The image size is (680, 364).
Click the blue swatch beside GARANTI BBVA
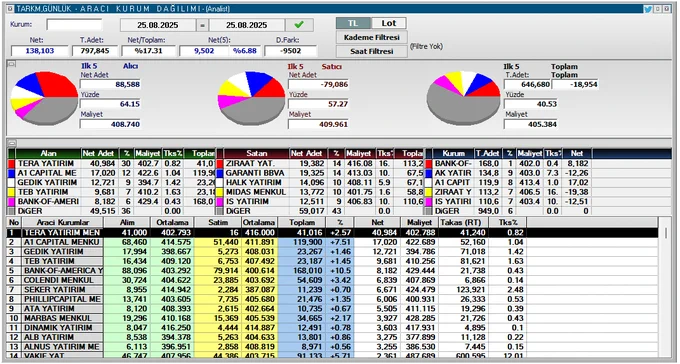click(220, 173)
